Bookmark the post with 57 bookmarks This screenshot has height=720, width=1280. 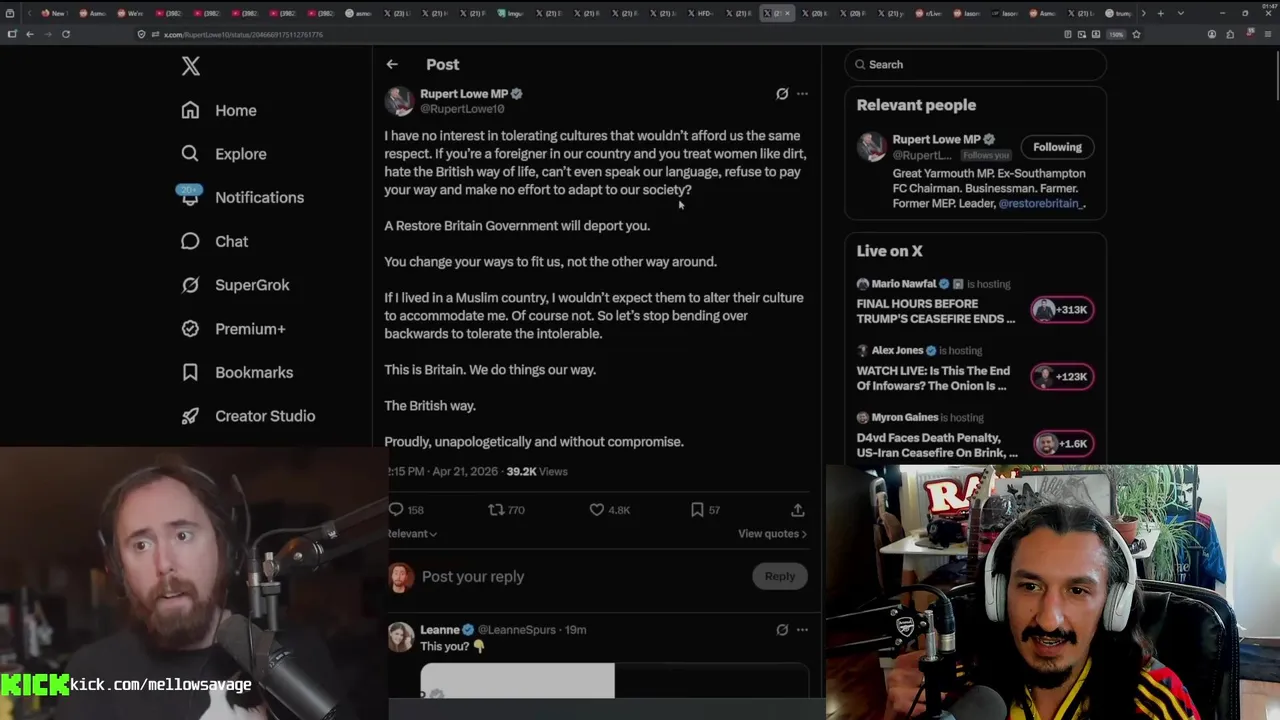point(697,510)
